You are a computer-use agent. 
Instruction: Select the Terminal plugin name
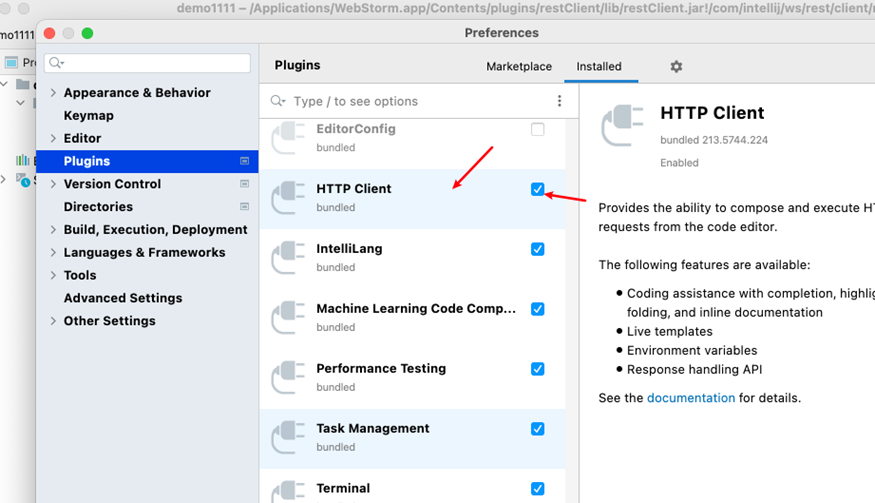(x=343, y=488)
